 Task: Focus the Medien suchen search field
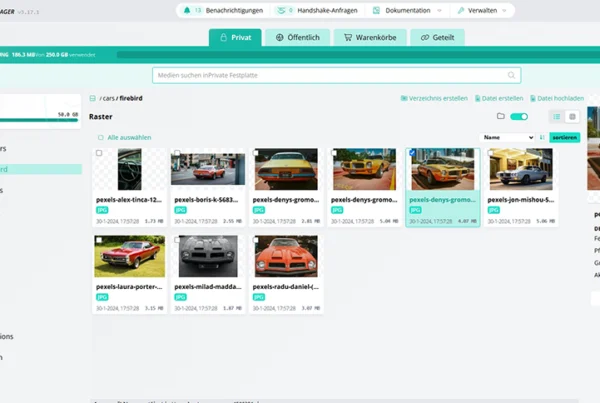(336, 75)
